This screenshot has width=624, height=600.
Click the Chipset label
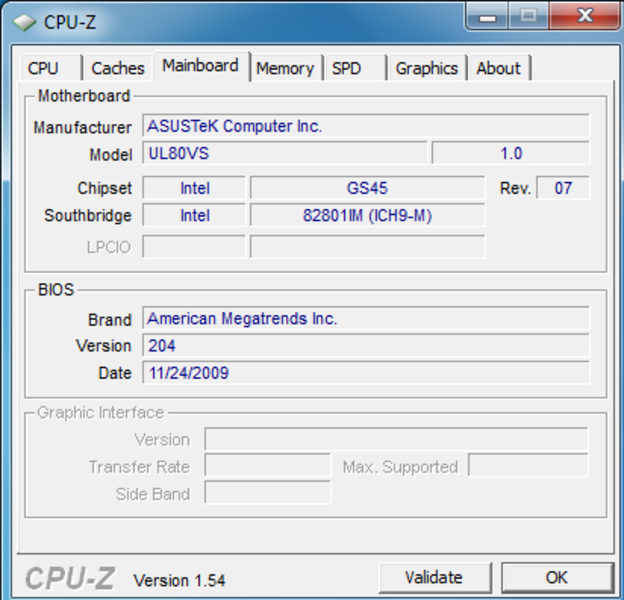(x=104, y=188)
